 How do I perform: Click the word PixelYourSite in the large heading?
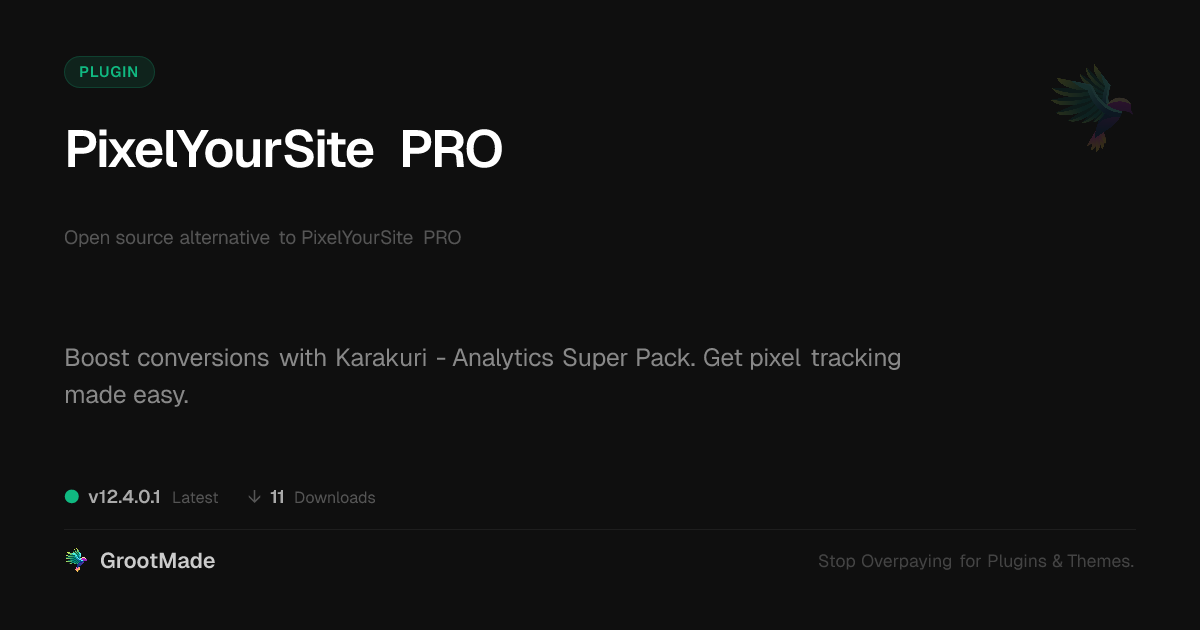(x=219, y=150)
